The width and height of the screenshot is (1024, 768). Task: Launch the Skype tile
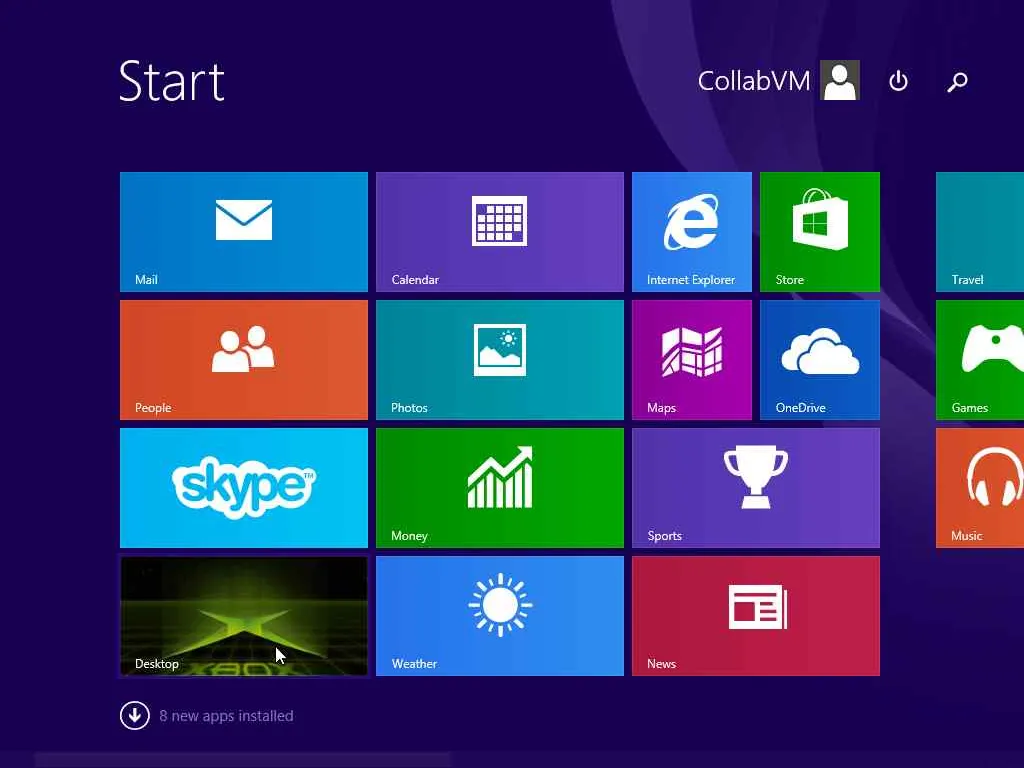[x=244, y=488]
